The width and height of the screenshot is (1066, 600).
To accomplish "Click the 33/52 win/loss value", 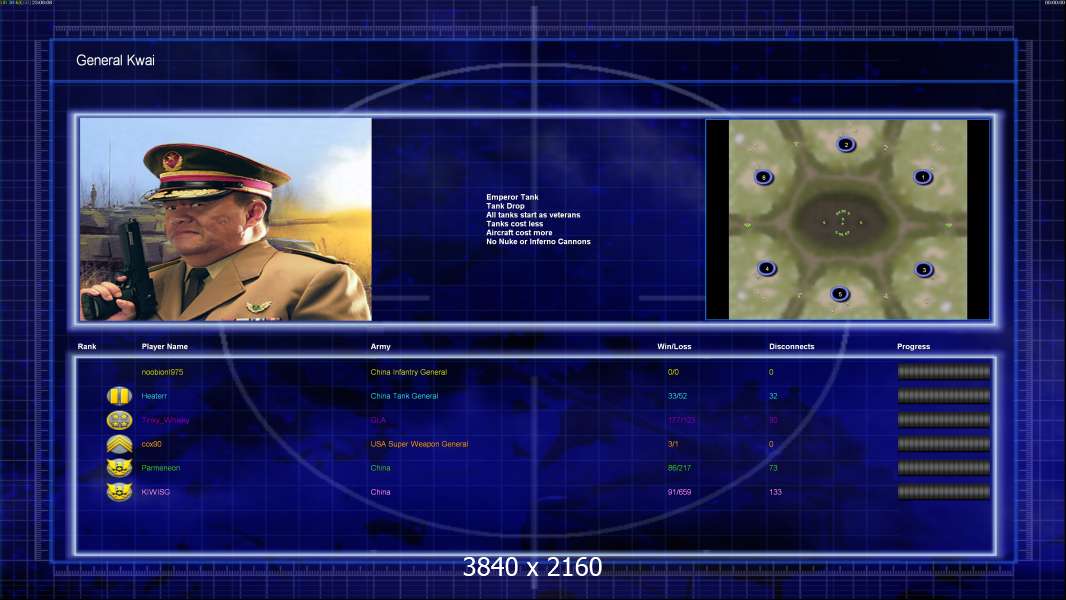I will coord(677,396).
